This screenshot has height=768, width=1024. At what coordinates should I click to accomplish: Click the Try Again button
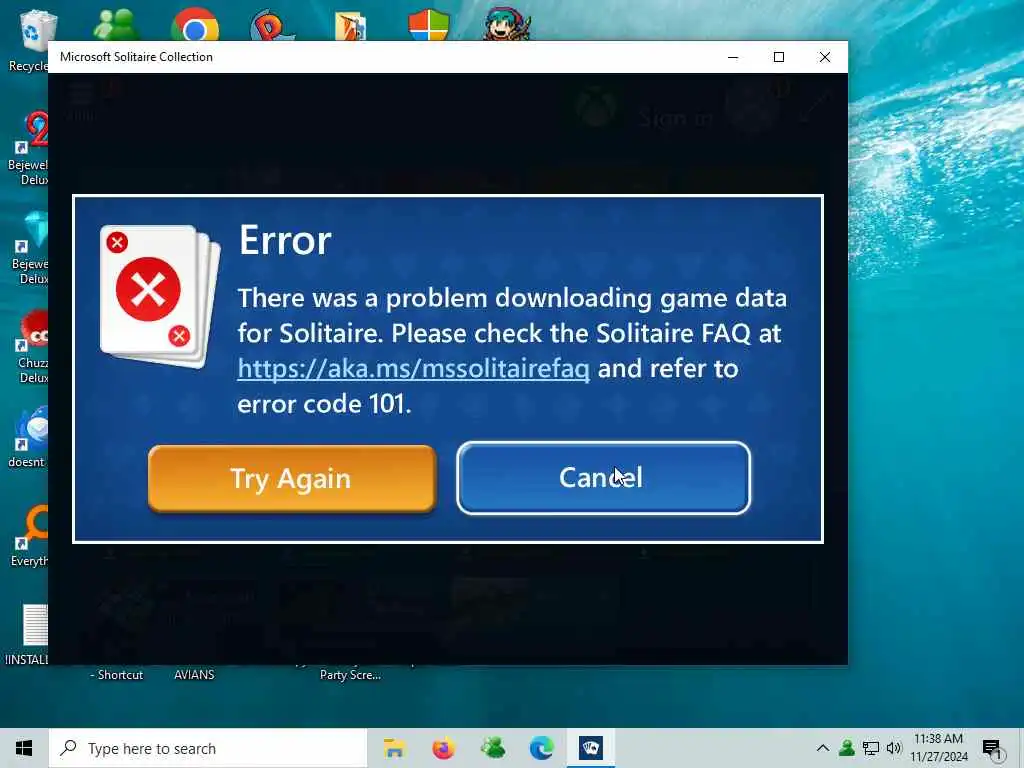(292, 478)
